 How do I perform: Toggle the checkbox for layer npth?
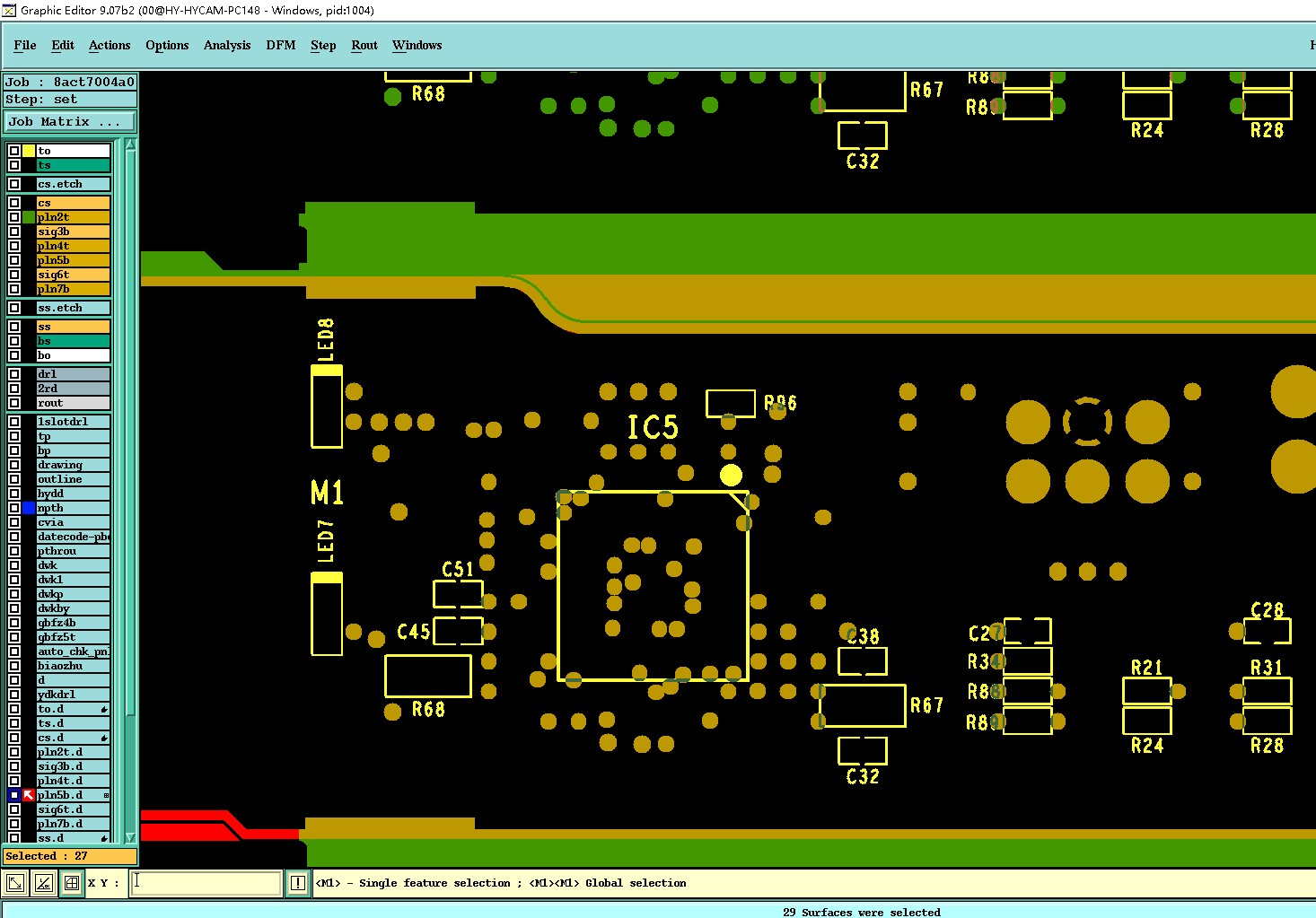14,508
